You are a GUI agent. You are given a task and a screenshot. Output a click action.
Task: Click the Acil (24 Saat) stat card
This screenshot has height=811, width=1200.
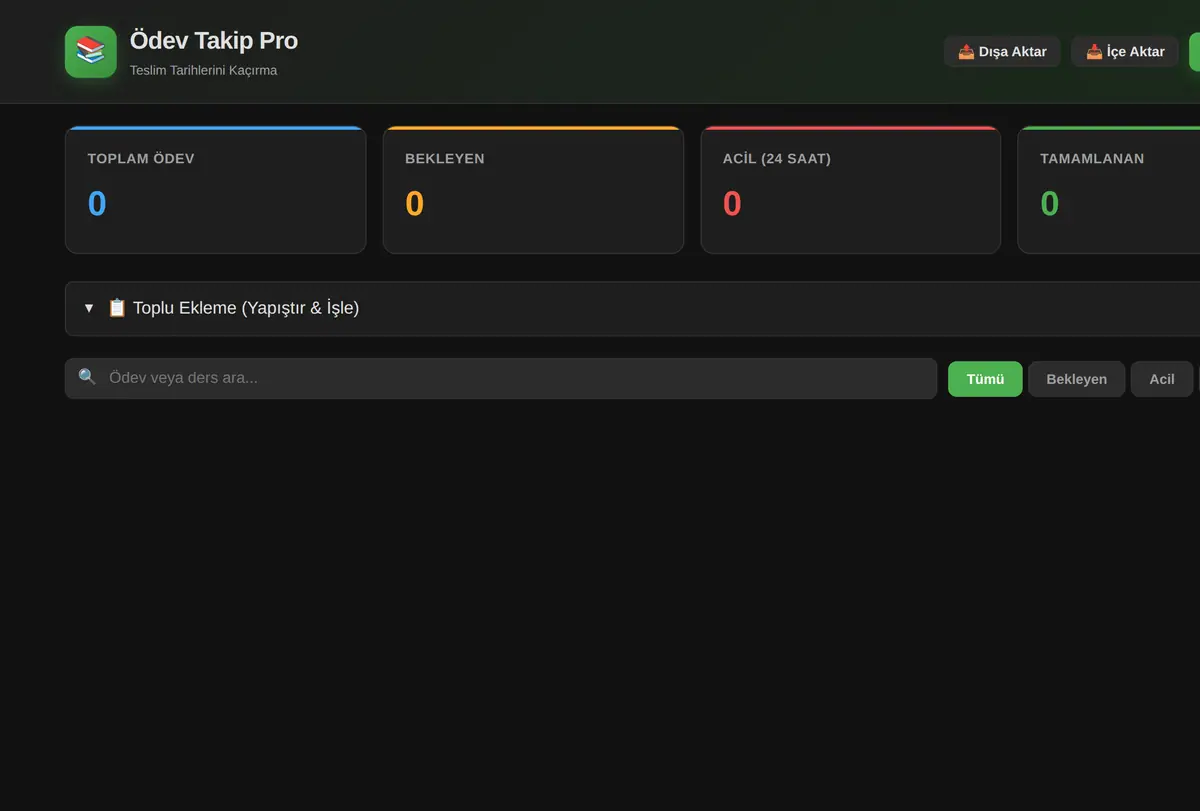point(851,190)
